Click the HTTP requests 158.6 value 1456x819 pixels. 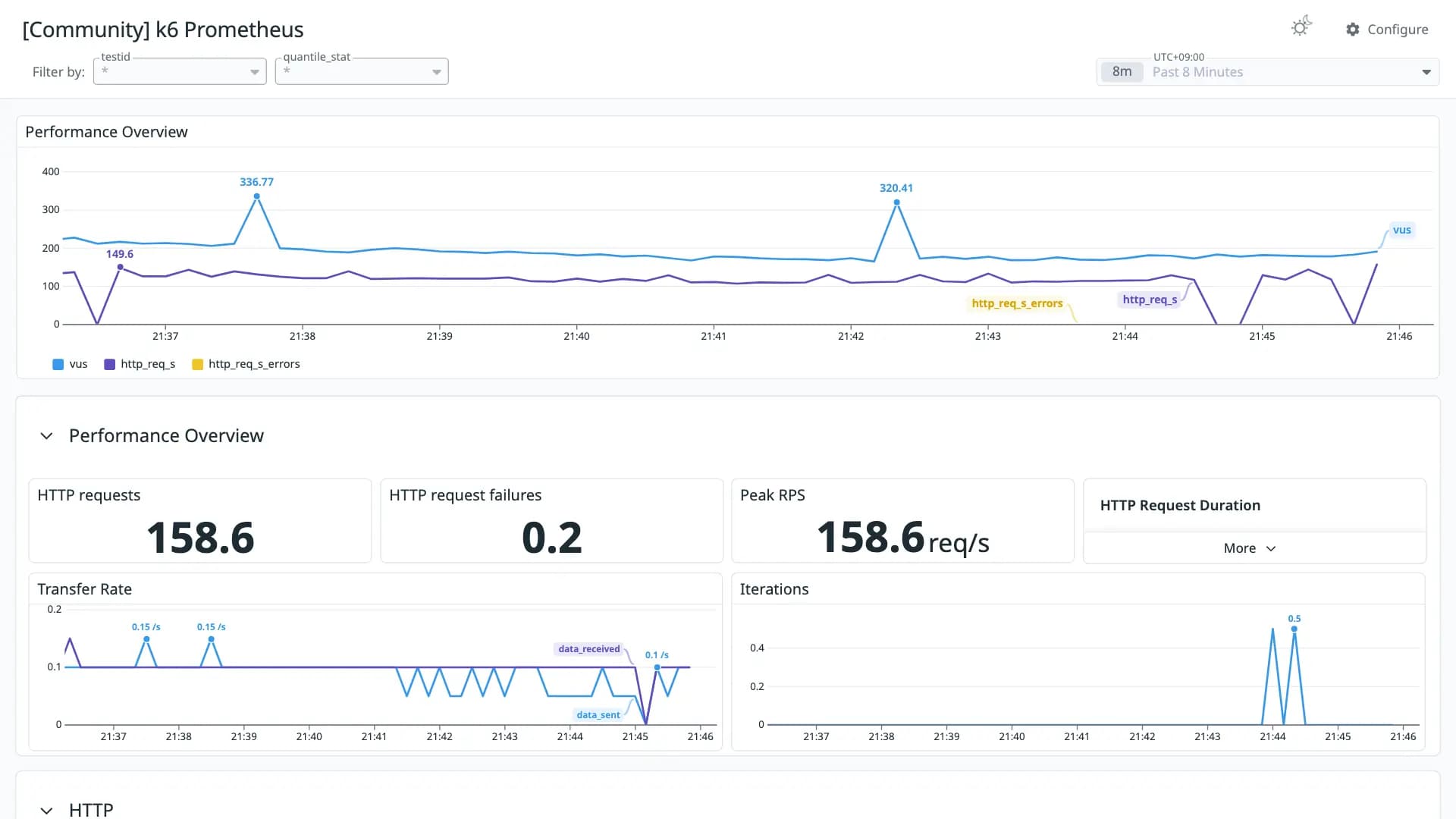click(200, 538)
